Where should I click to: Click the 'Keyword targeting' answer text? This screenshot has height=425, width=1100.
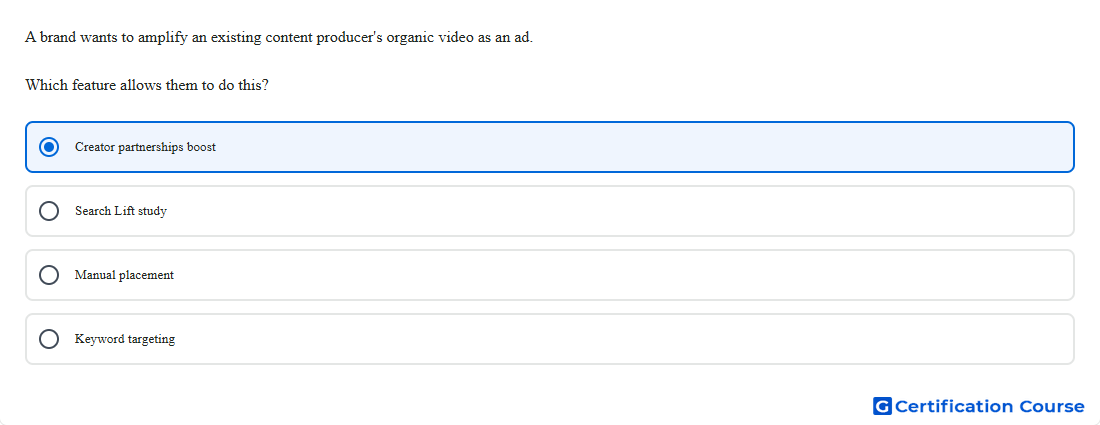[125, 339]
